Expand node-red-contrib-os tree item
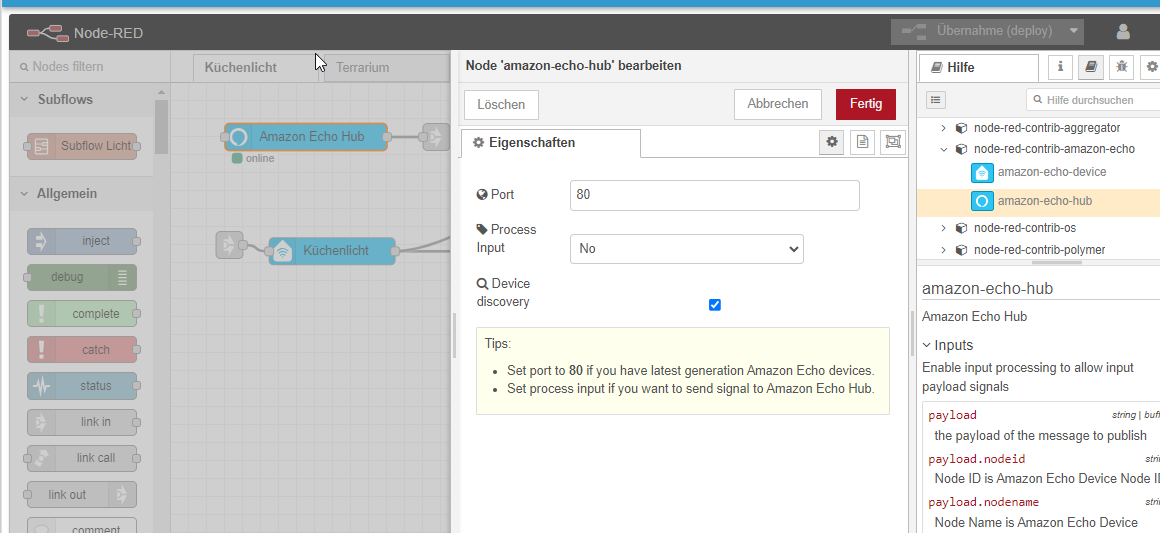Viewport: 1160px width, 533px height. [943, 228]
